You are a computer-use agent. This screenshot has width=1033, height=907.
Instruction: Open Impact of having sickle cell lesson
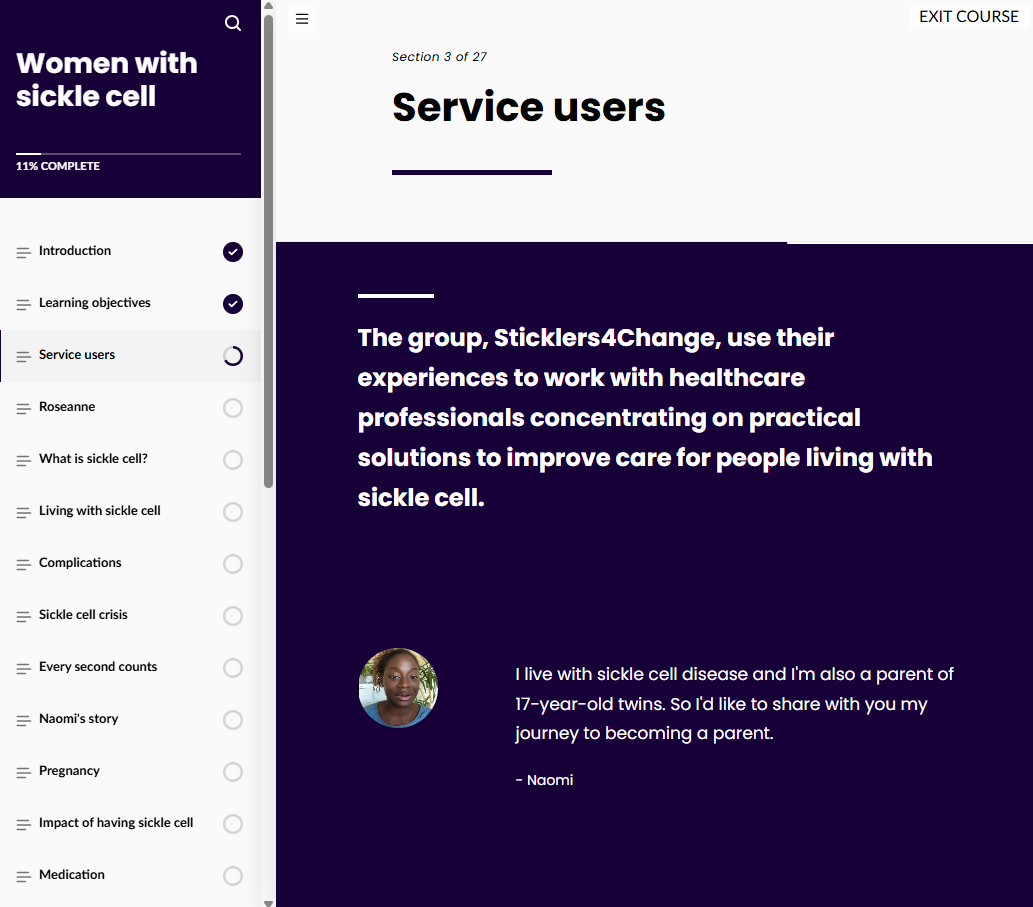pyautogui.click(x=130, y=824)
